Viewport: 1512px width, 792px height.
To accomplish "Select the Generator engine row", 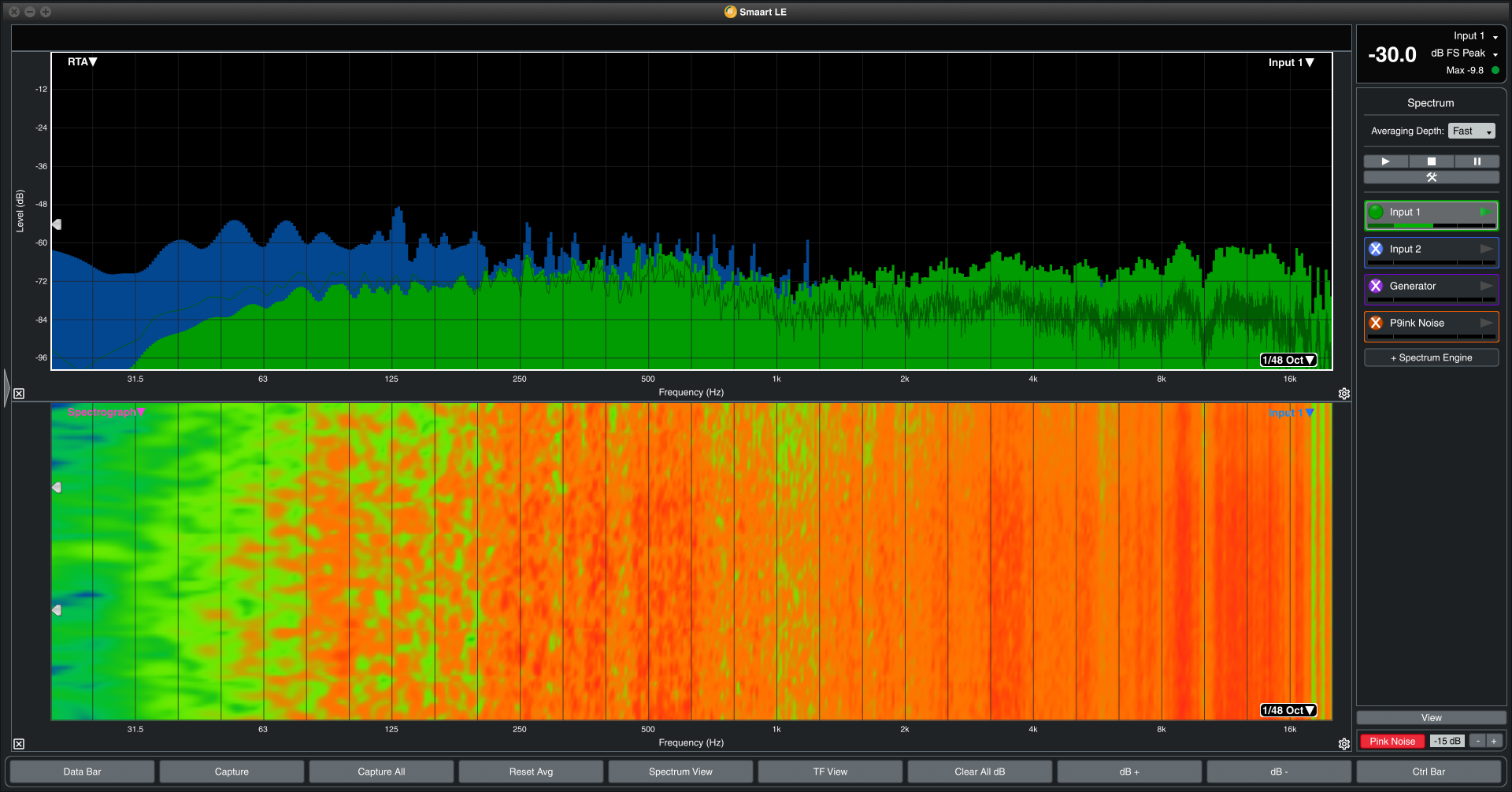I will 1431,289.
